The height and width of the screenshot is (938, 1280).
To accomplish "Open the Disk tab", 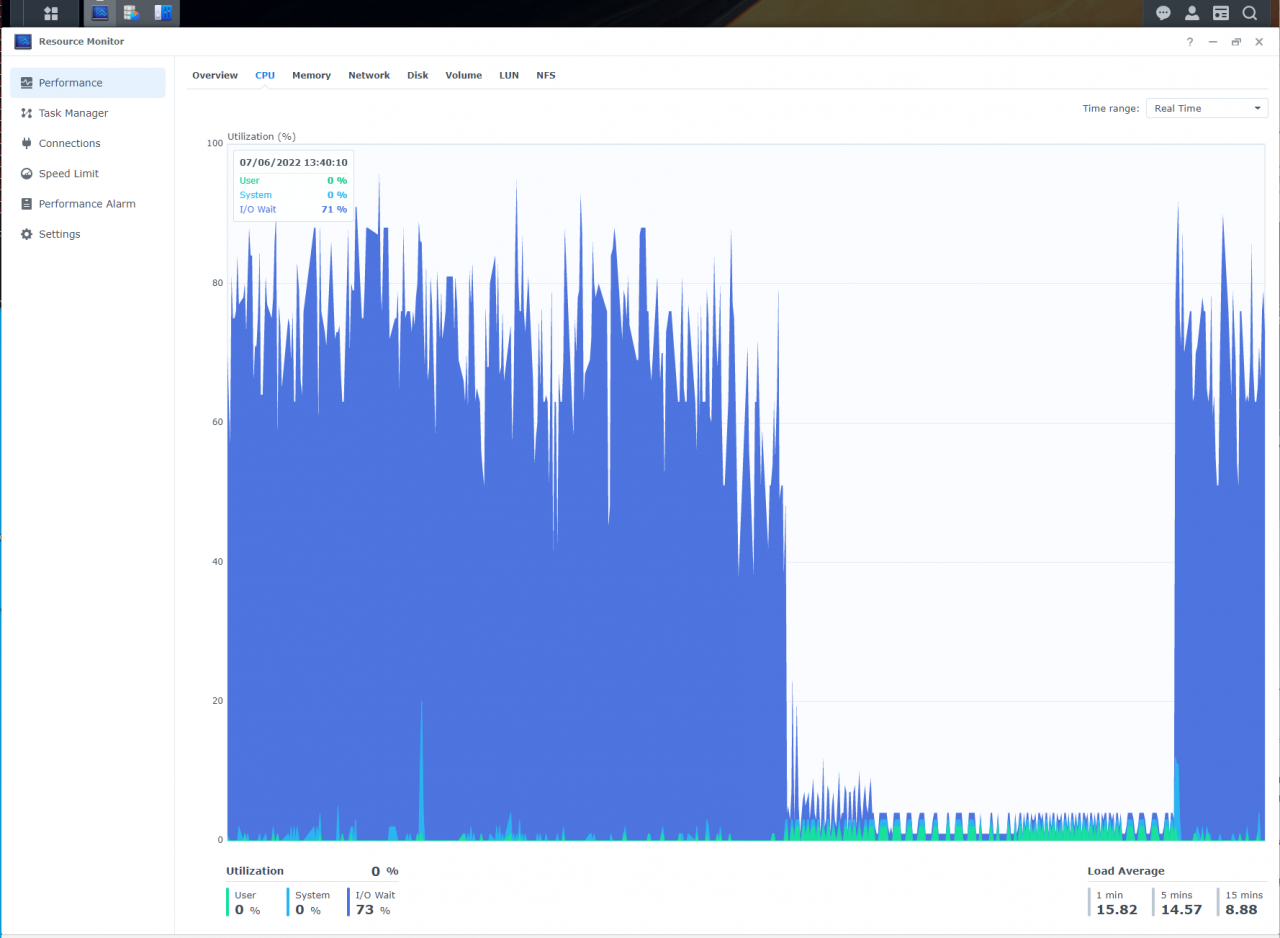I will pos(417,75).
